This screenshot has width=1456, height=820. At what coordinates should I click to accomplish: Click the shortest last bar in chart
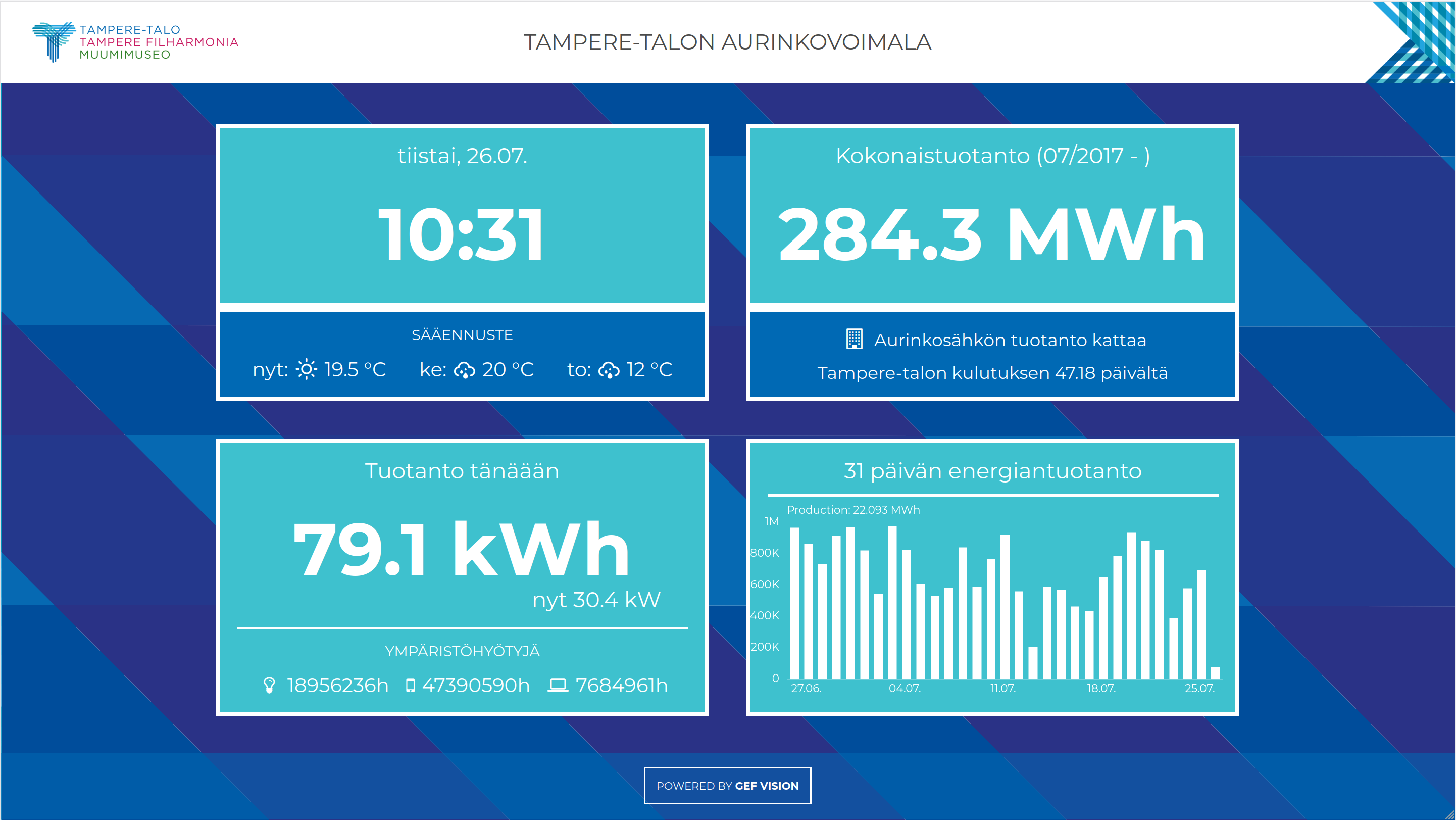tap(1215, 672)
